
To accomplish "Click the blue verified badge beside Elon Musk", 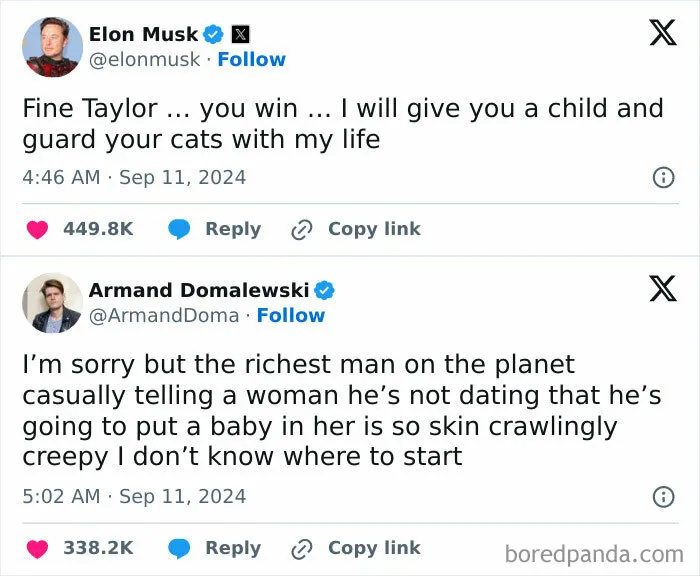I will click(x=213, y=34).
